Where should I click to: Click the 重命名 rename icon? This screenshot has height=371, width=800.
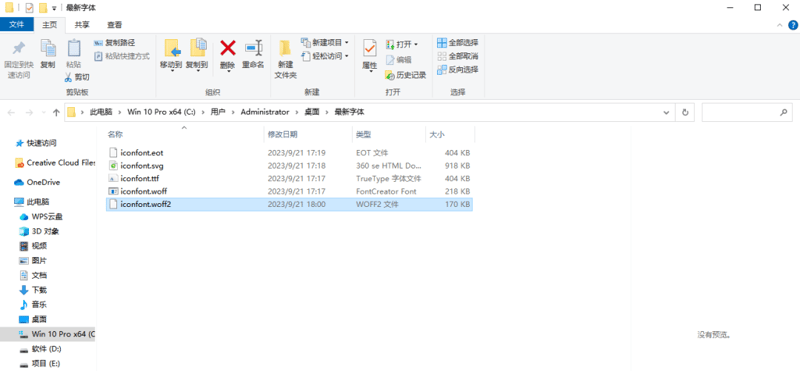pyautogui.click(x=253, y=48)
